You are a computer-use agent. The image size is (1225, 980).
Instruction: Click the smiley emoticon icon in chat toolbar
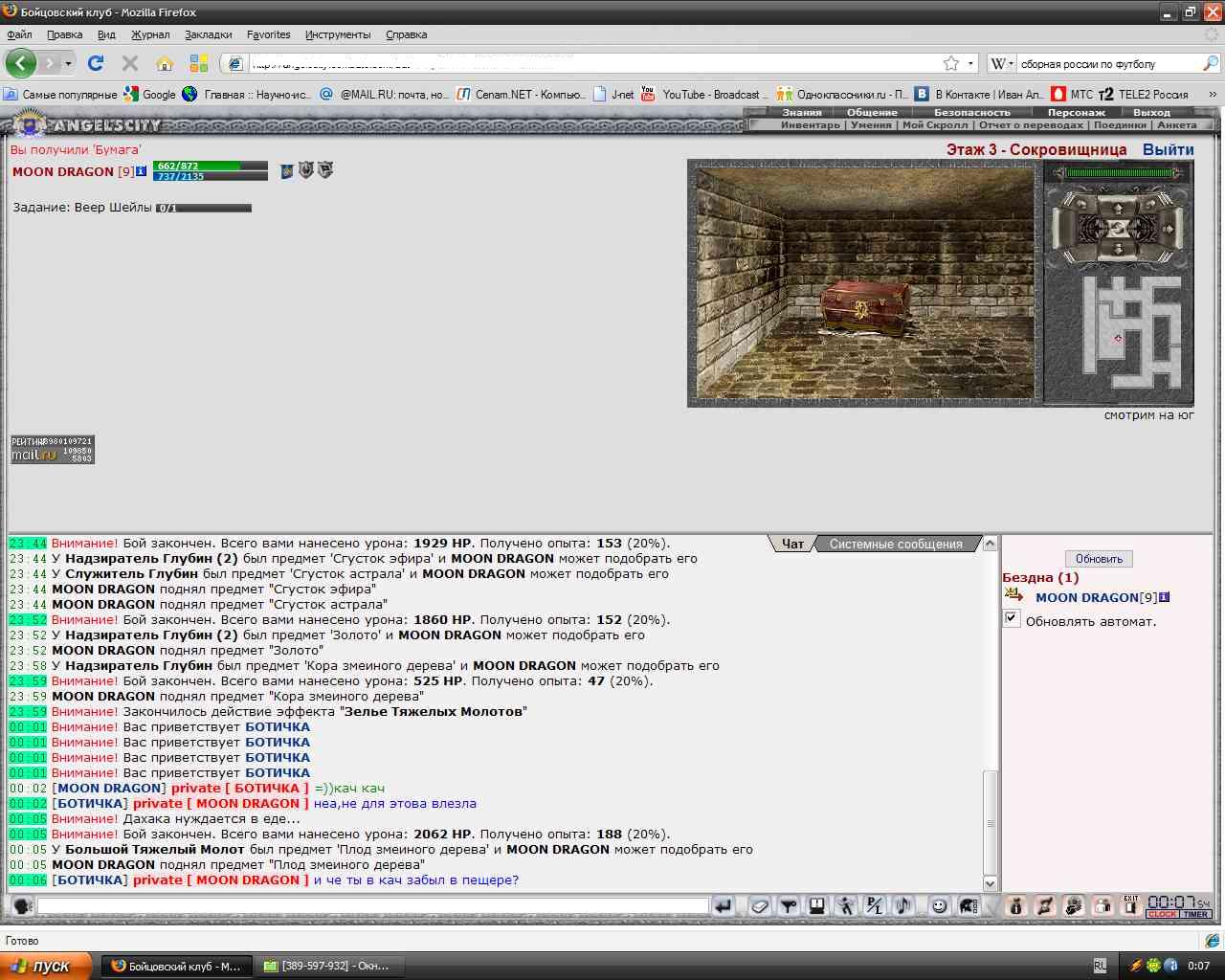tap(940, 905)
